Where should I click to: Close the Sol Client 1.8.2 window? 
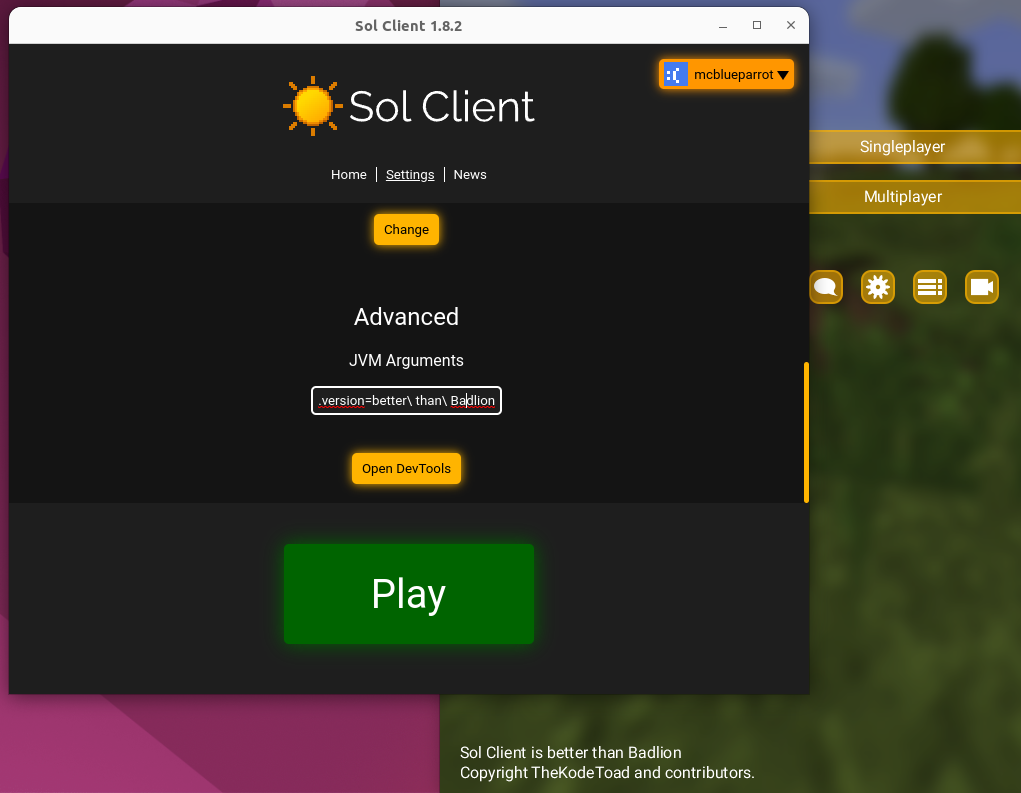pos(790,25)
